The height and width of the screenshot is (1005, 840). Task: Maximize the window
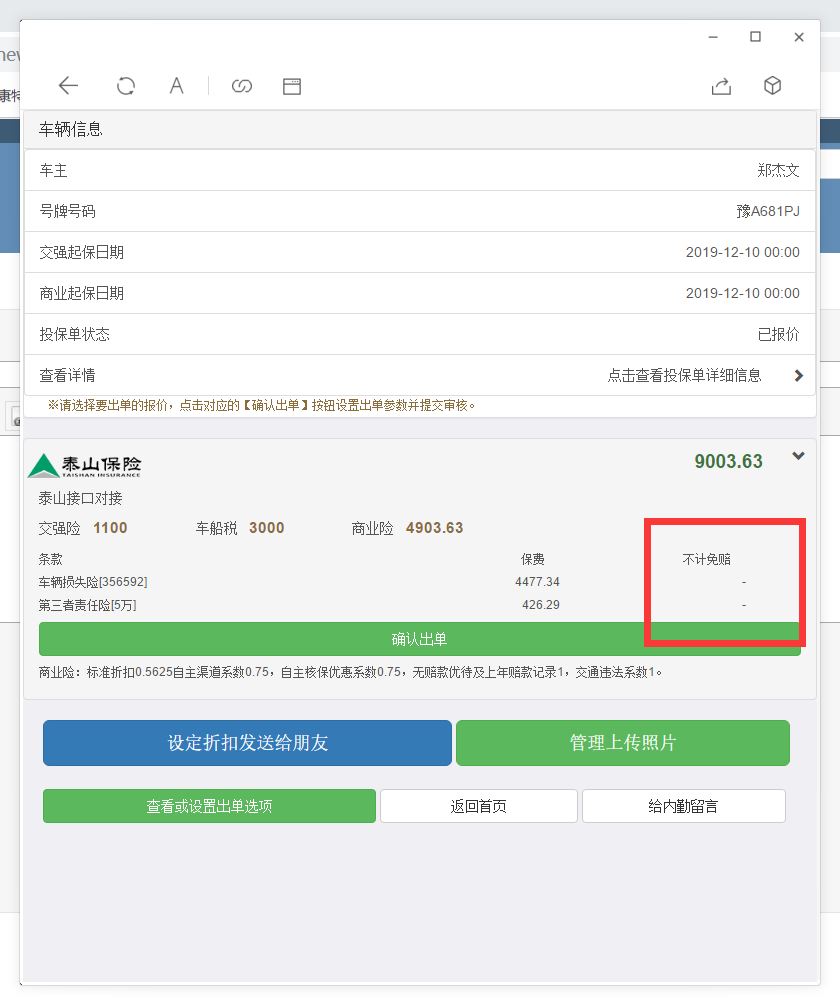coord(755,37)
